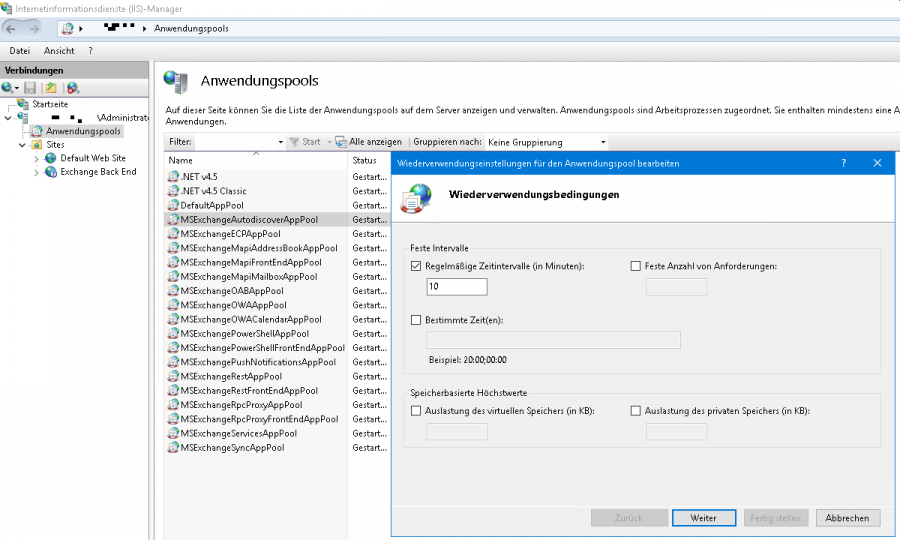
Task: Click the DefaultAppPool icon in list
Action: click(173, 205)
